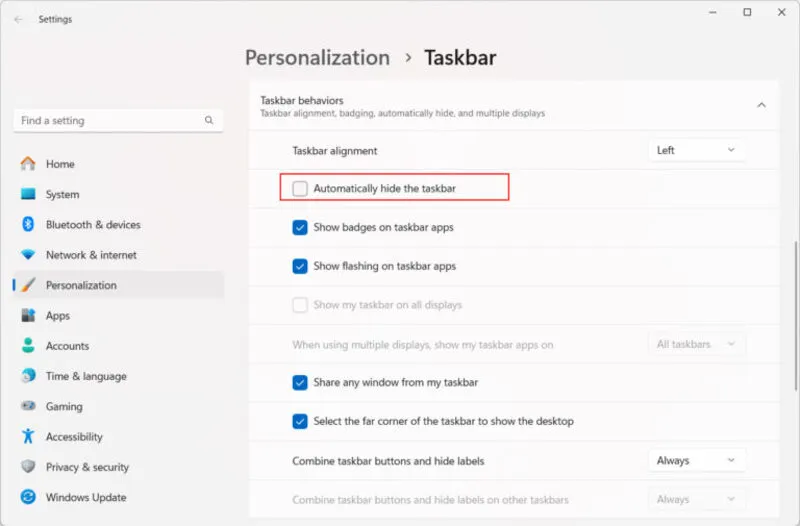Image resolution: width=800 pixels, height=526 pixels.
Task: Select the Gaming controller icon
Action: pyautogui.click(x=28, y=407)
